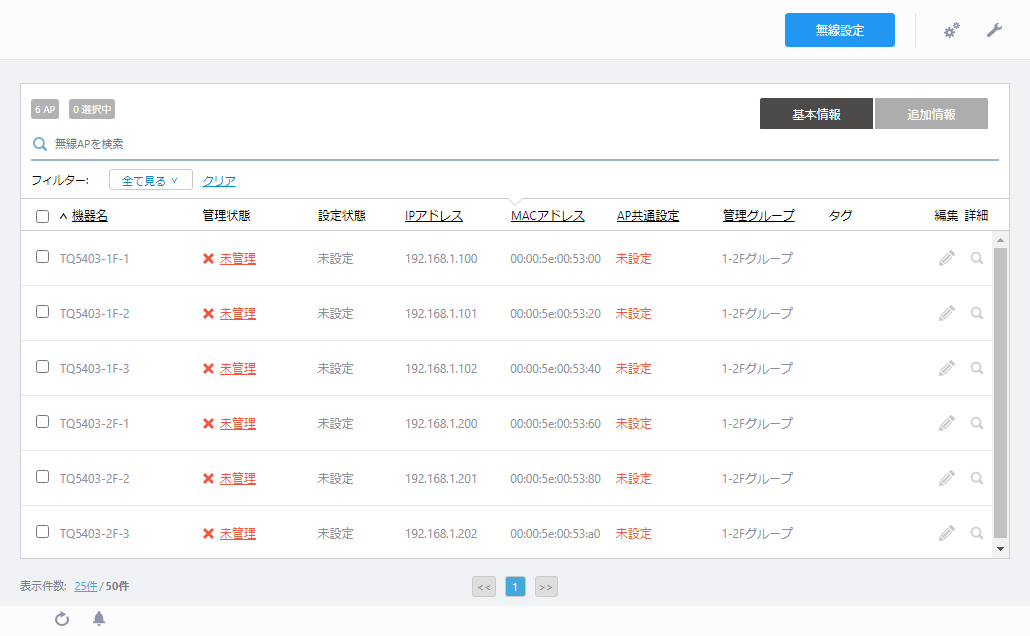Edit TQ5403-2F-2 with pencil icon
Viewport: 1030px width, 636px height.
947,478
